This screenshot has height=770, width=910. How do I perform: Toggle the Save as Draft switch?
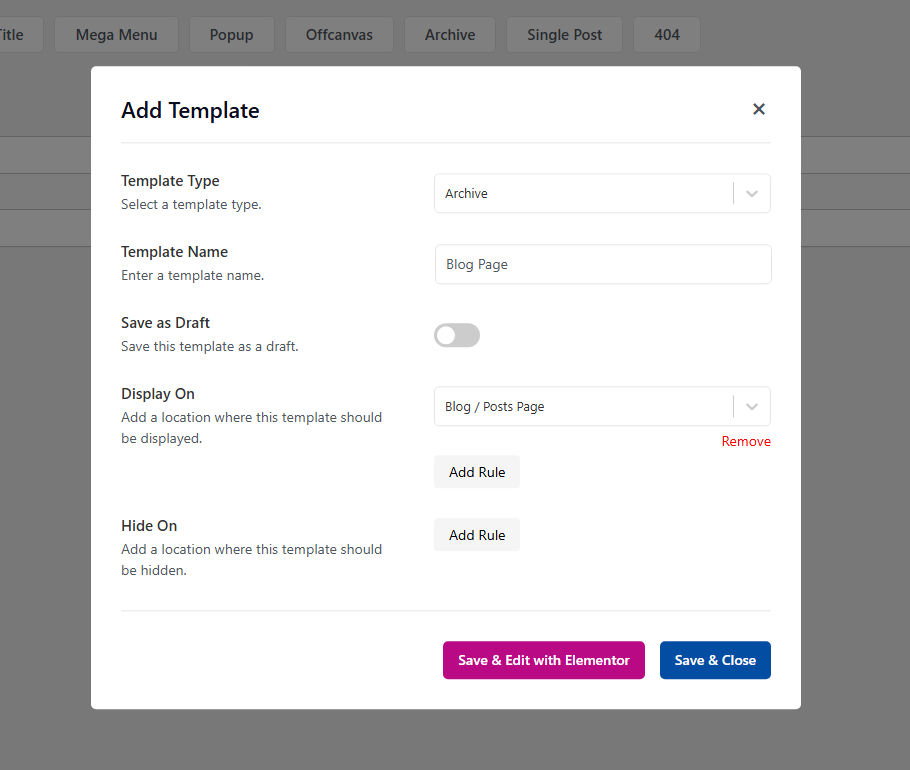click(457, 335)
